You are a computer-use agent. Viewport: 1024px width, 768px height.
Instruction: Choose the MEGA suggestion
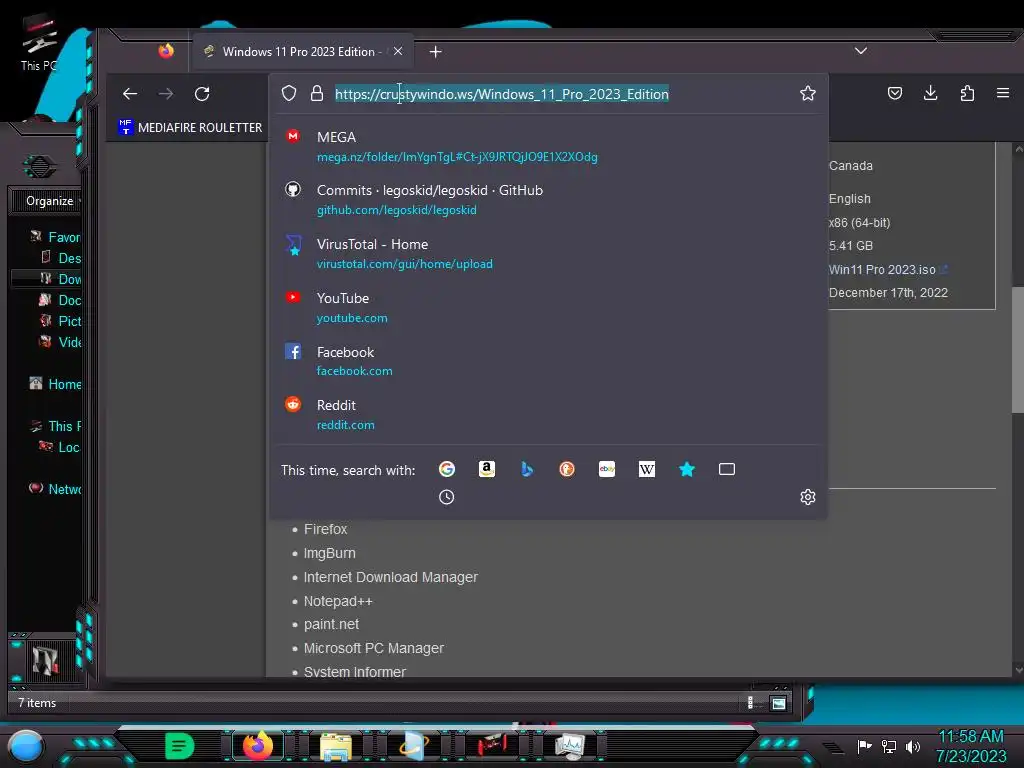[x=549, y=146]
